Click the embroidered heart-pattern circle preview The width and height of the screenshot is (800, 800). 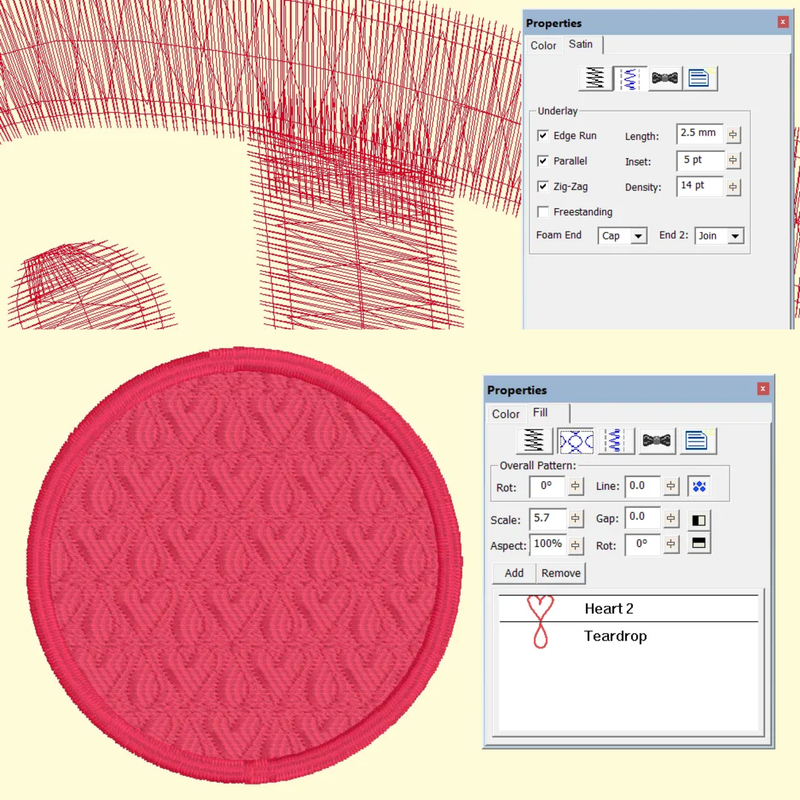click(245, 565)
